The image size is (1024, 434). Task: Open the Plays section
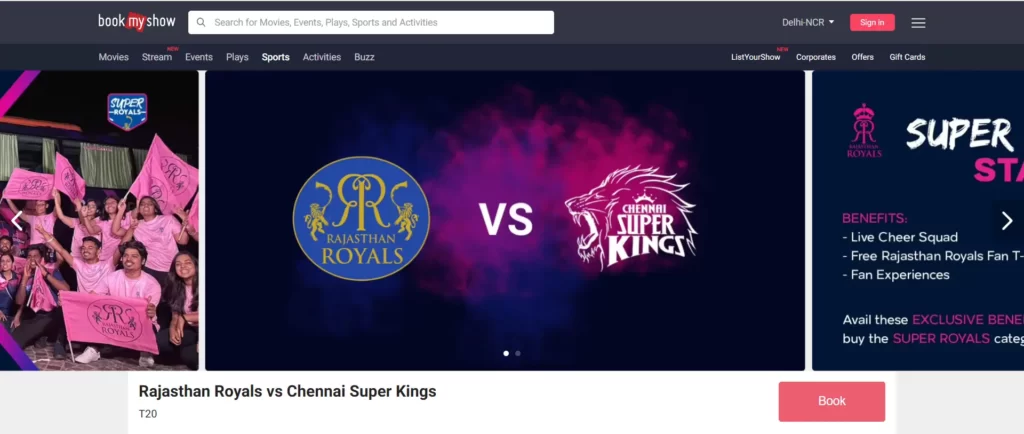click(237, 57)
